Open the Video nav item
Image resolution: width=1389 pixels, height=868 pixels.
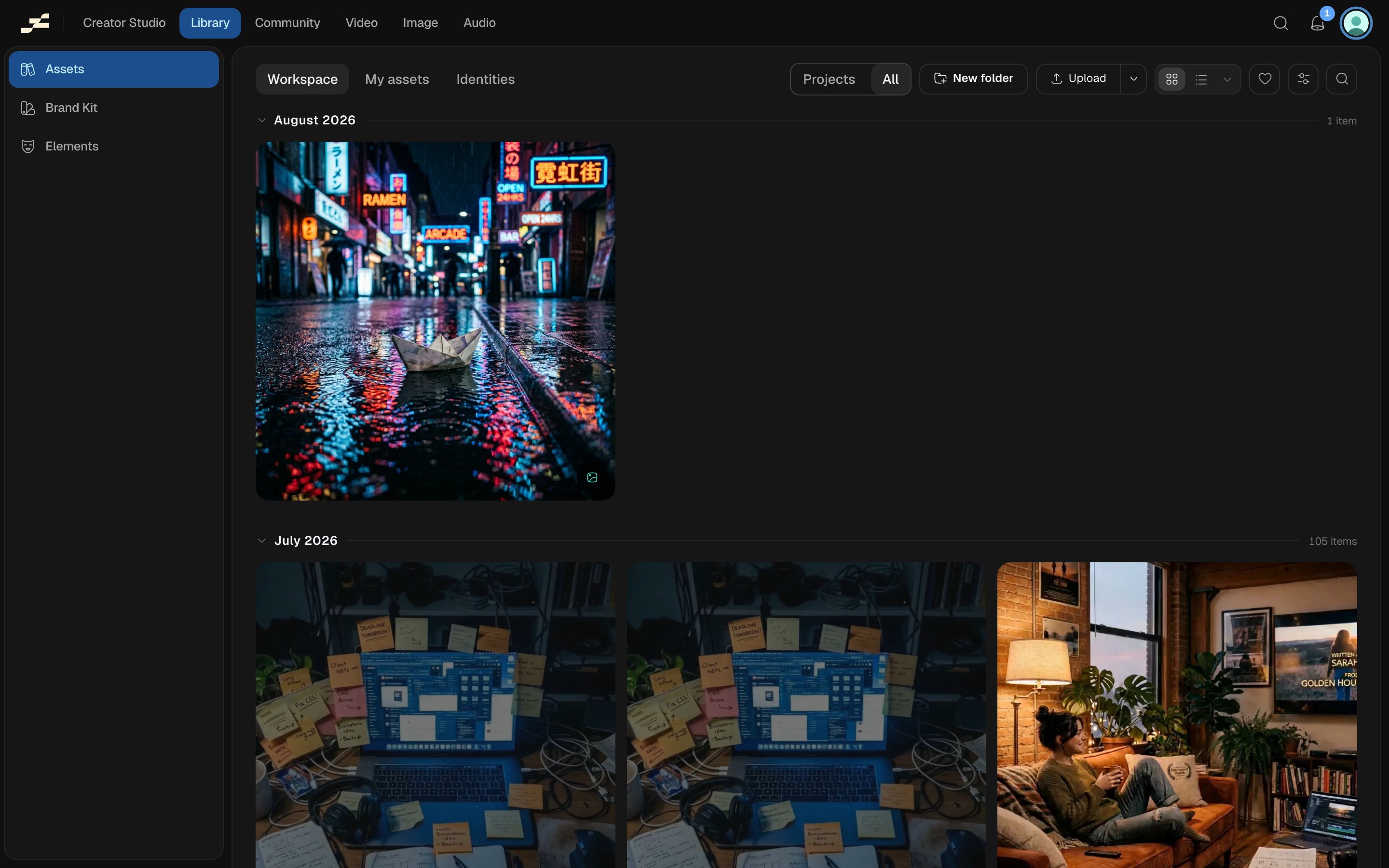pos(361,23)
